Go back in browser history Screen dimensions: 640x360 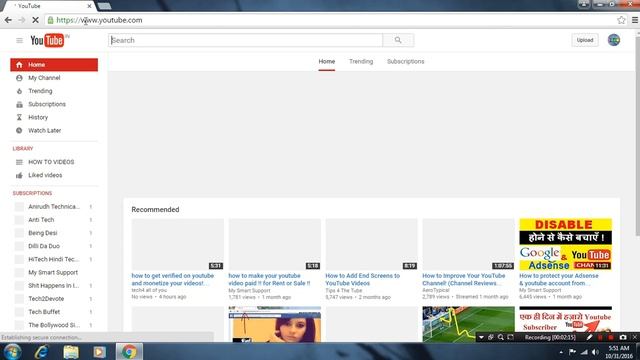[8, 20]
